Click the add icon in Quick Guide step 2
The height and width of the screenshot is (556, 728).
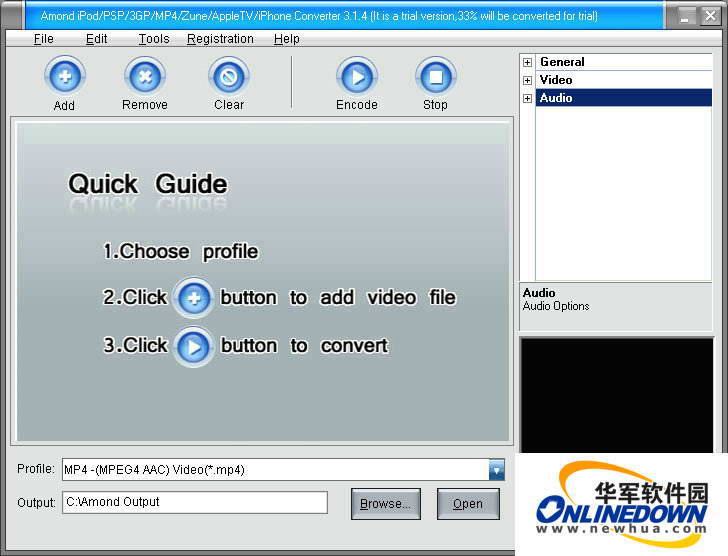point(194,297)
